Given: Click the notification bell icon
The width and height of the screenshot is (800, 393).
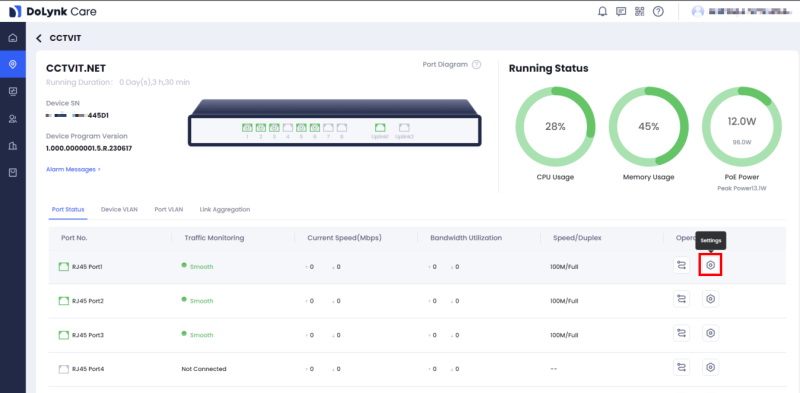Looking at the screenshot, I should coord(603,11).
